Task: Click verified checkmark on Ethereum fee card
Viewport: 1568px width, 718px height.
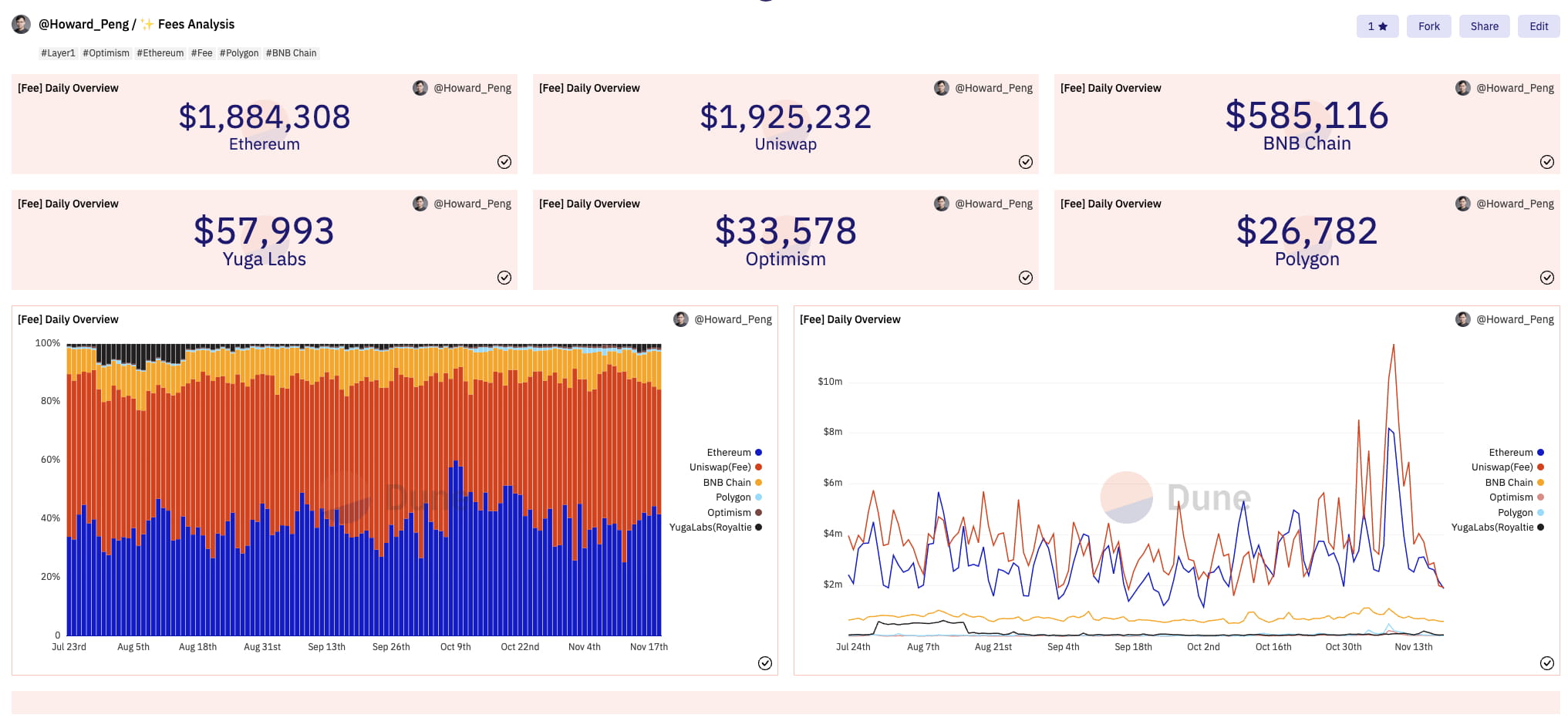Action: click(x=504, y=162)
